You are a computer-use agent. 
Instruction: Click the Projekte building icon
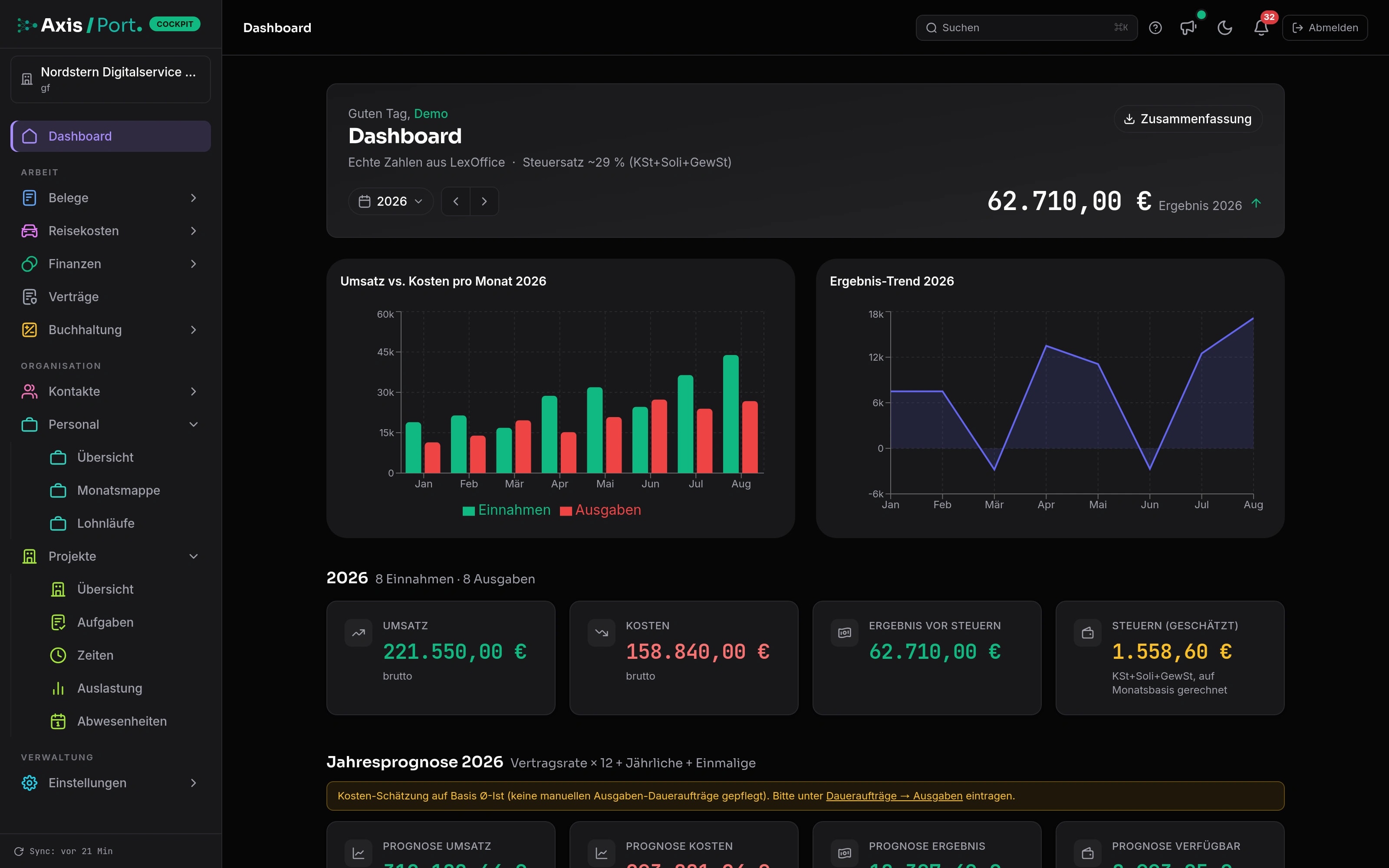coord(29,556)
